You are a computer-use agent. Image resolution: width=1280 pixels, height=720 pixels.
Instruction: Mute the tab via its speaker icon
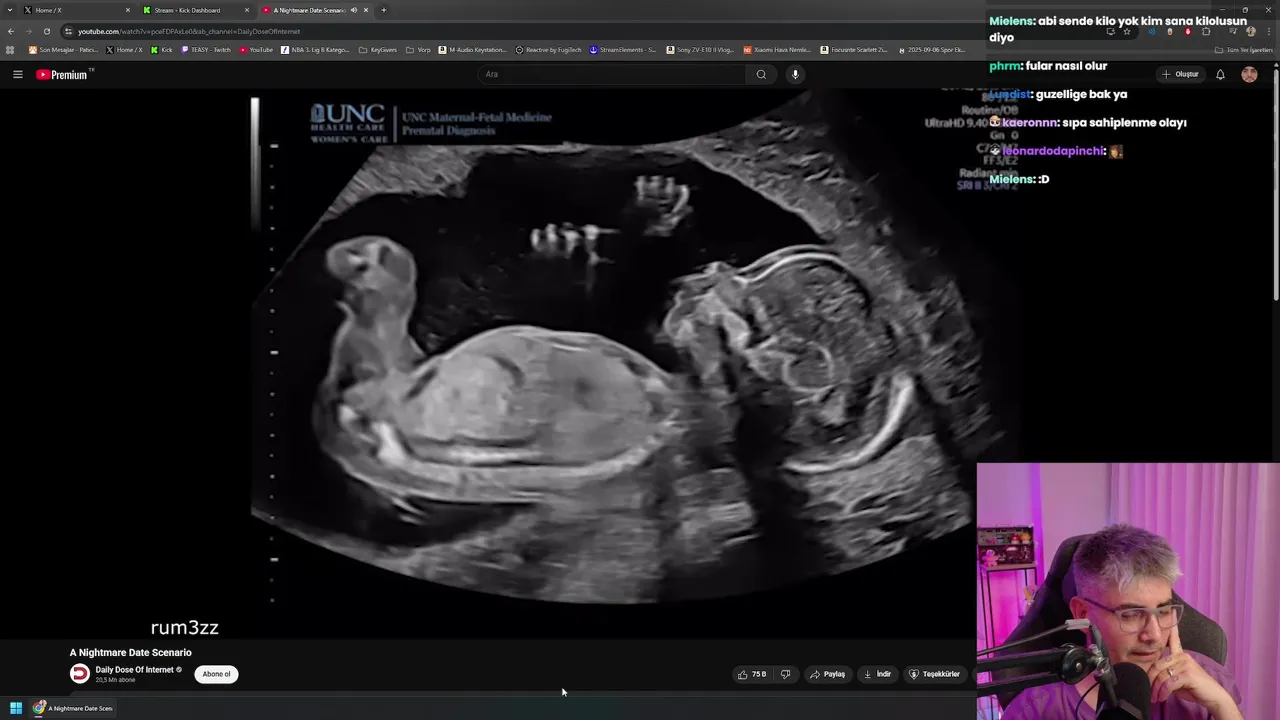click(354, 10)
